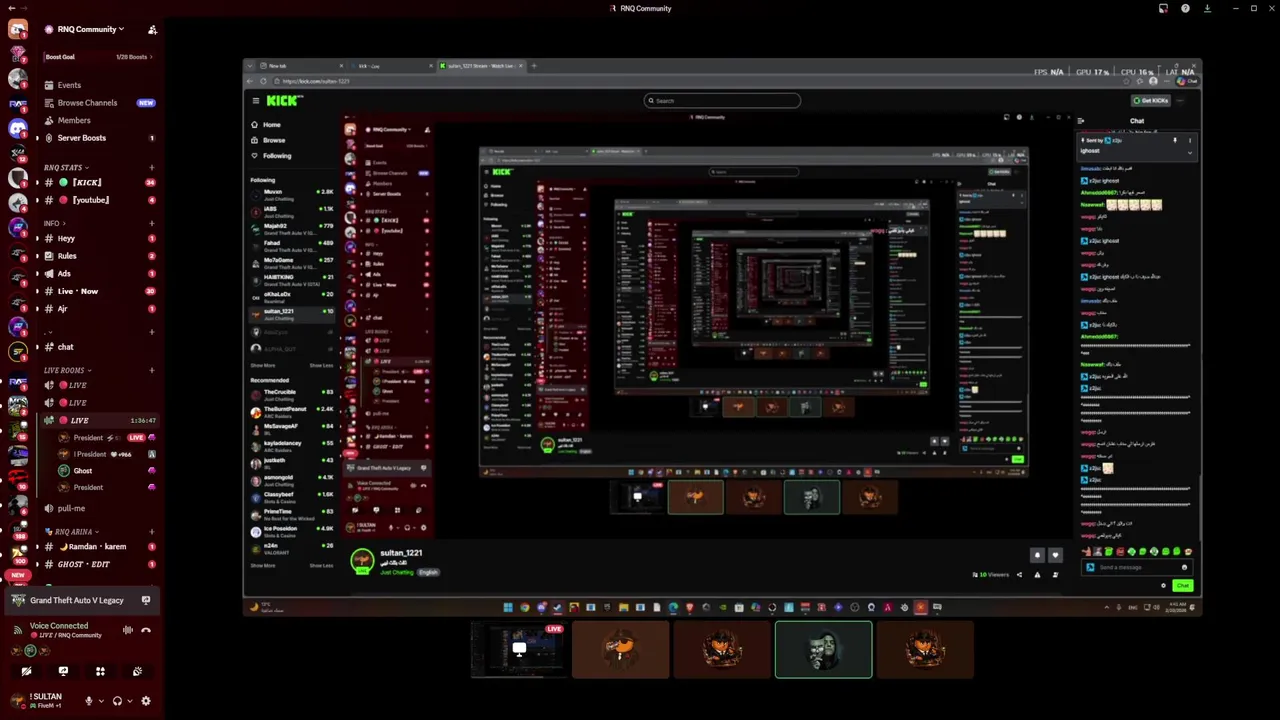Viewport: 1280px width, 720px height.
Task: Open the Live・Now channel
Action: coord(98,291)
